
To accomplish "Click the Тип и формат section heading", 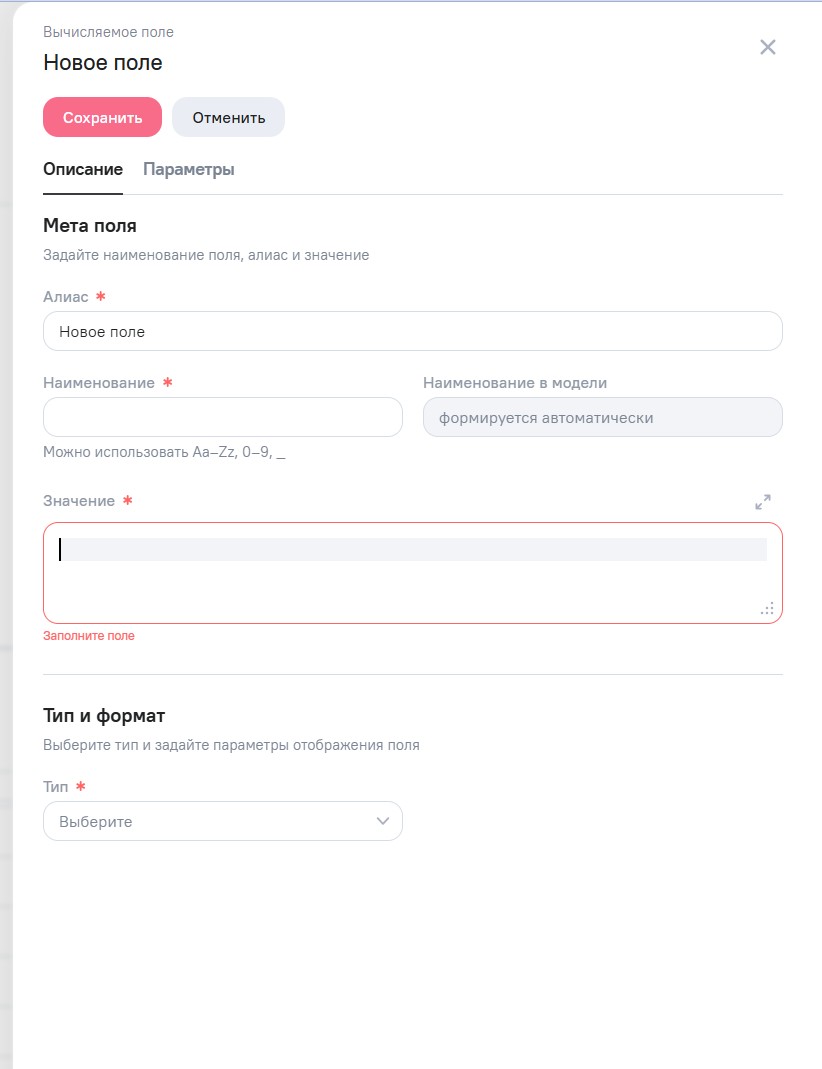I will click(x=104, y=716).
